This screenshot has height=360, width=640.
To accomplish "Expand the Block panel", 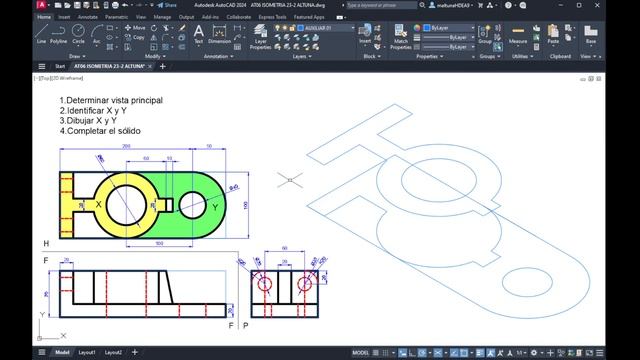I will click(371, 56).
